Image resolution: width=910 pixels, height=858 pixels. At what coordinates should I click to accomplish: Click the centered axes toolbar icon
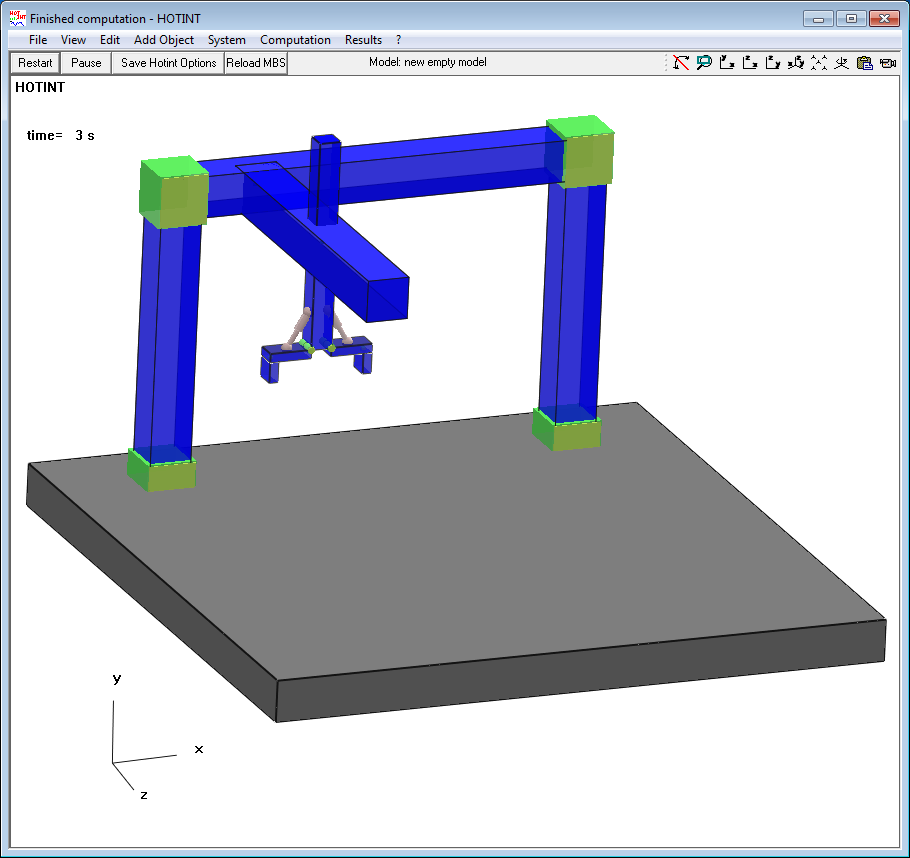pos(840,62)
